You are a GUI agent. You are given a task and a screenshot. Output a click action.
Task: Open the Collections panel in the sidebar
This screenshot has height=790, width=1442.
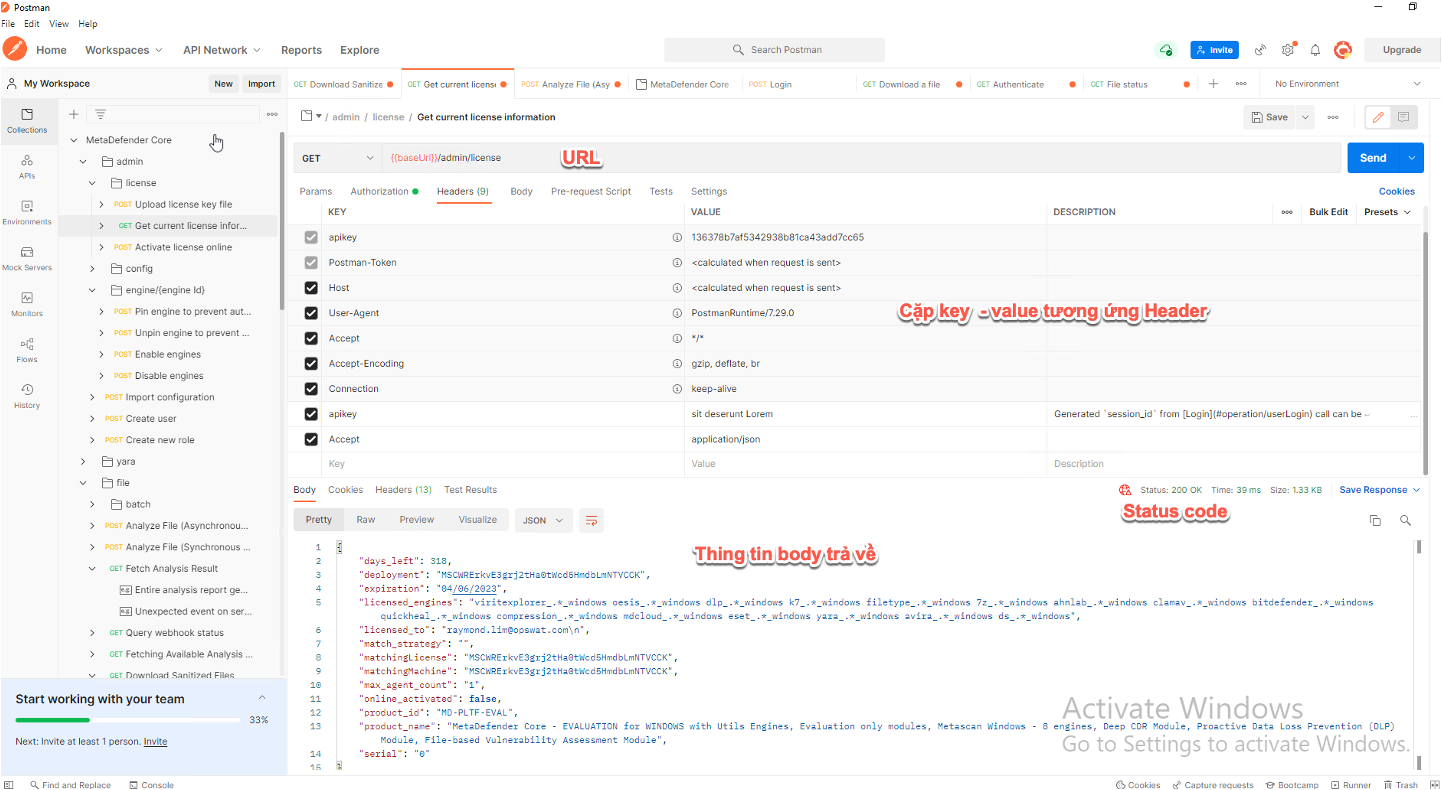click(x=27, y=121)
